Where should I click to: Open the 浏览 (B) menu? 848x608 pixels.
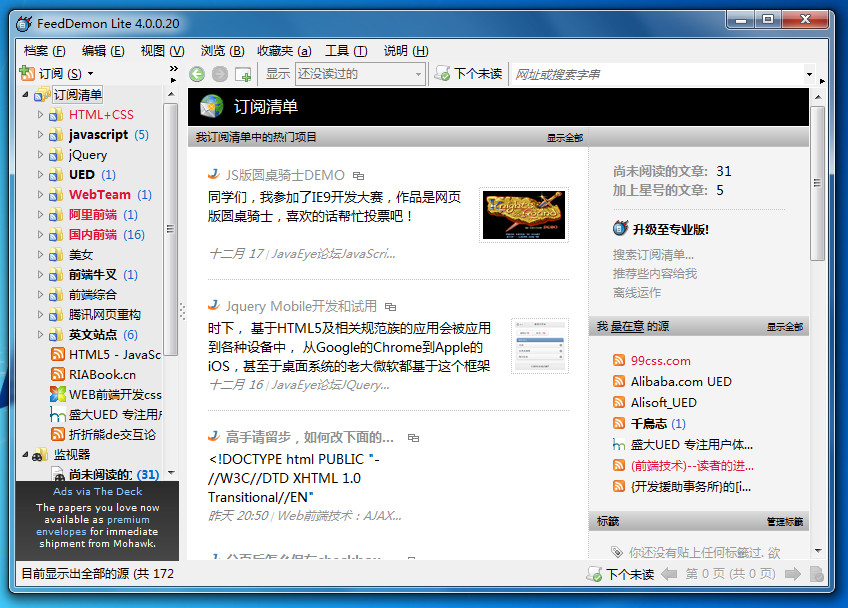[x=222, y=51]
